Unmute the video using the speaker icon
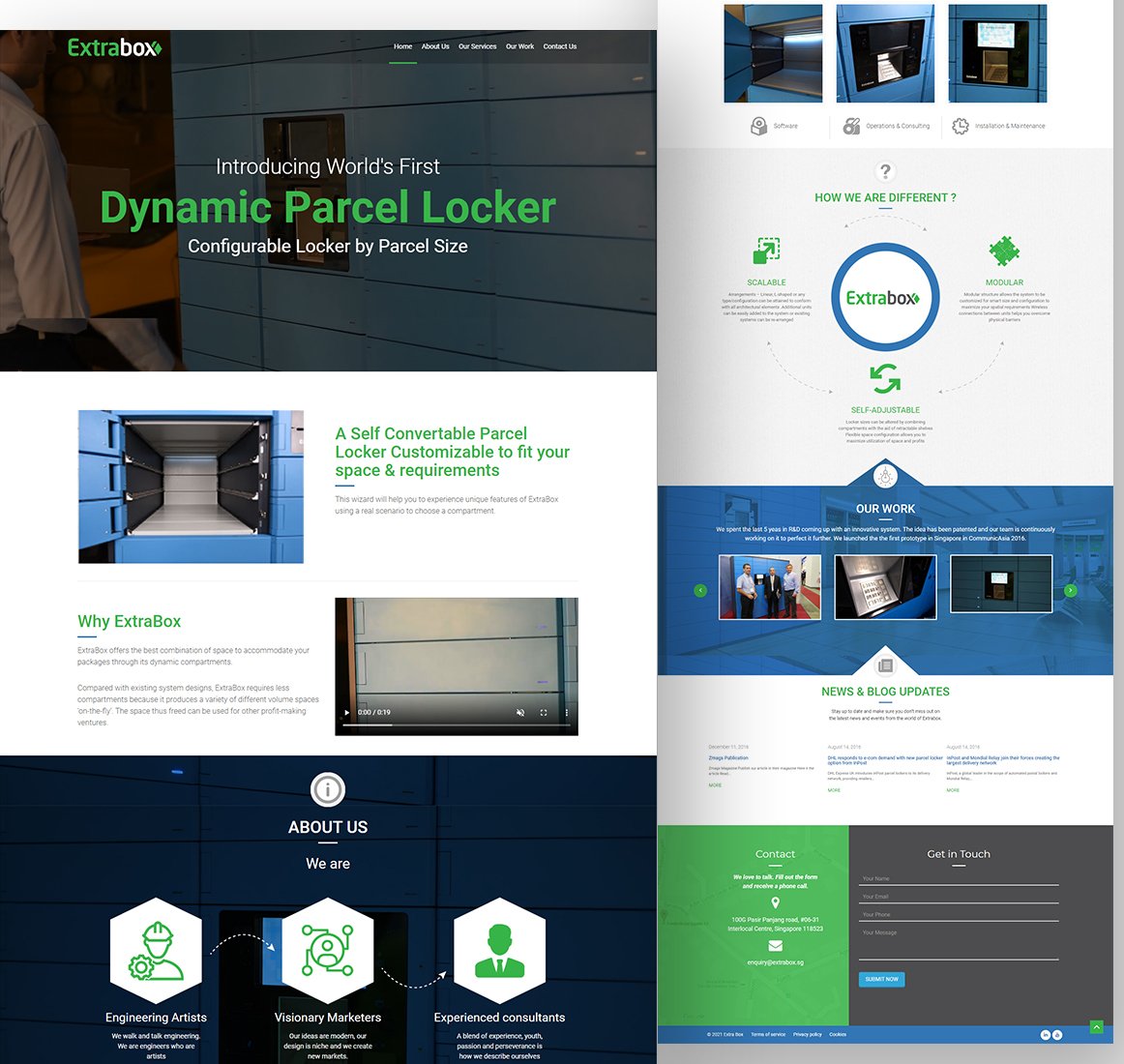Screen dimensions: 1124x1064 click(520, 713)
